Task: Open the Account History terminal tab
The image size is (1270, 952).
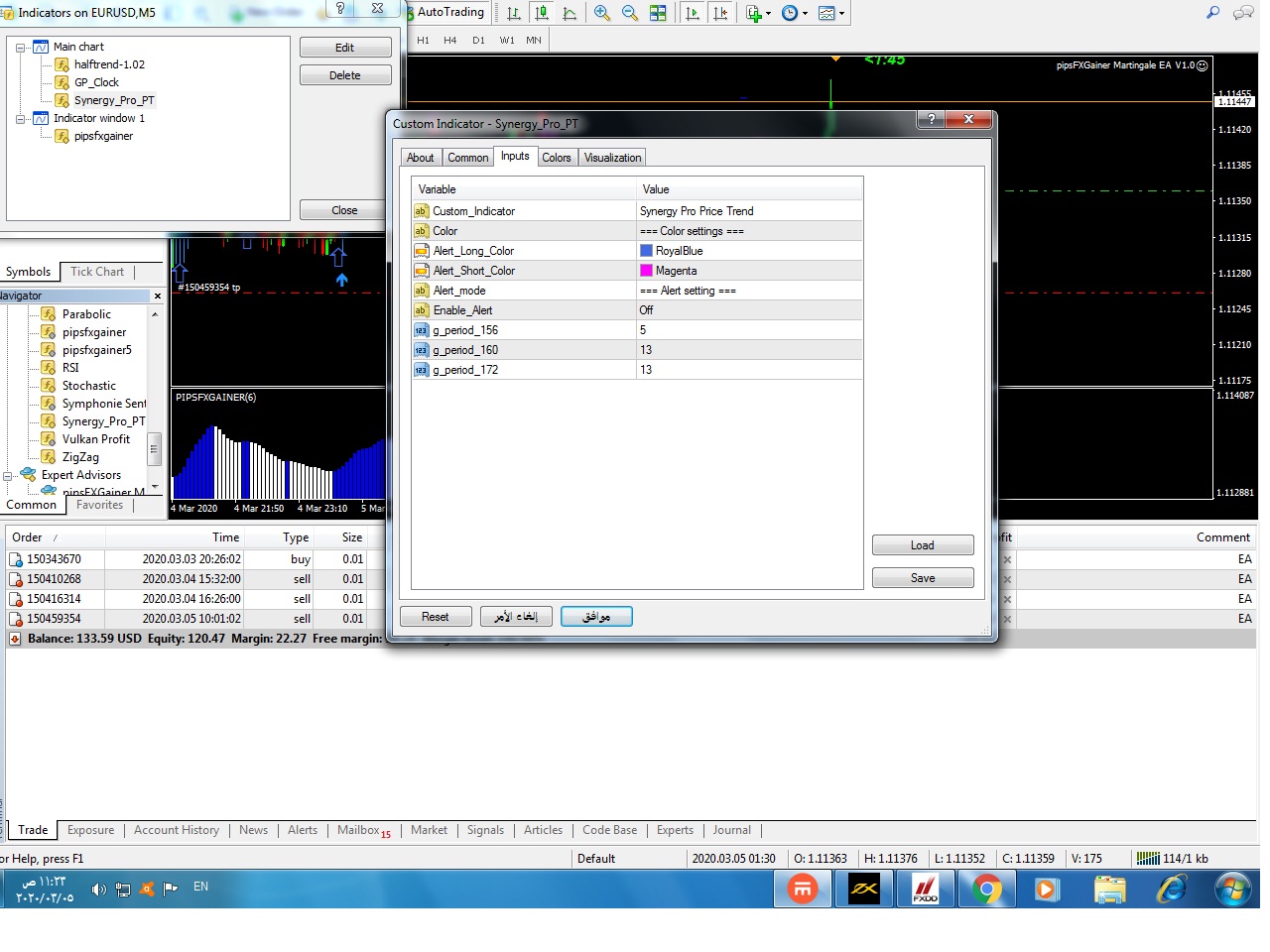Action: [177, 830]
